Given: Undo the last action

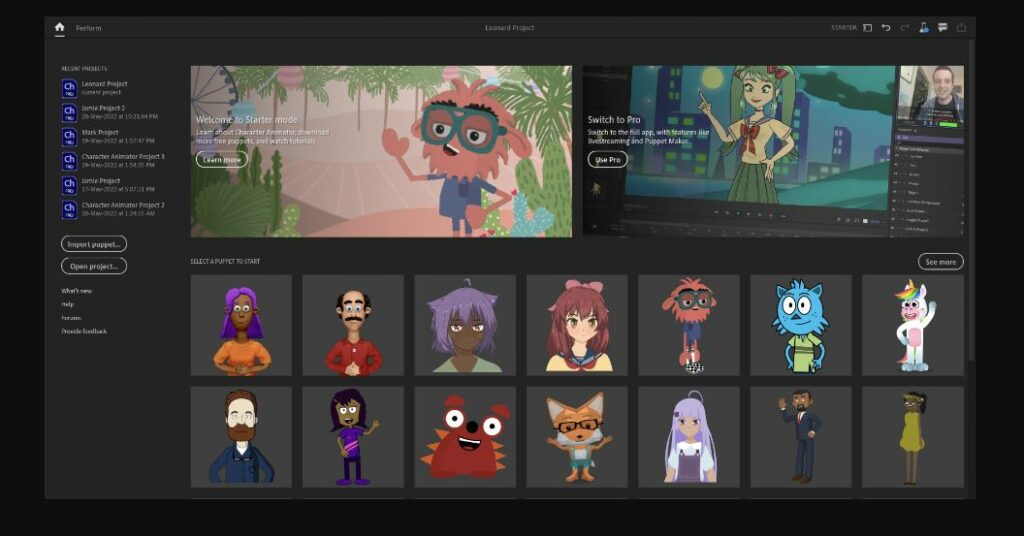Looking at the screenshot, I should coord(886,28).
